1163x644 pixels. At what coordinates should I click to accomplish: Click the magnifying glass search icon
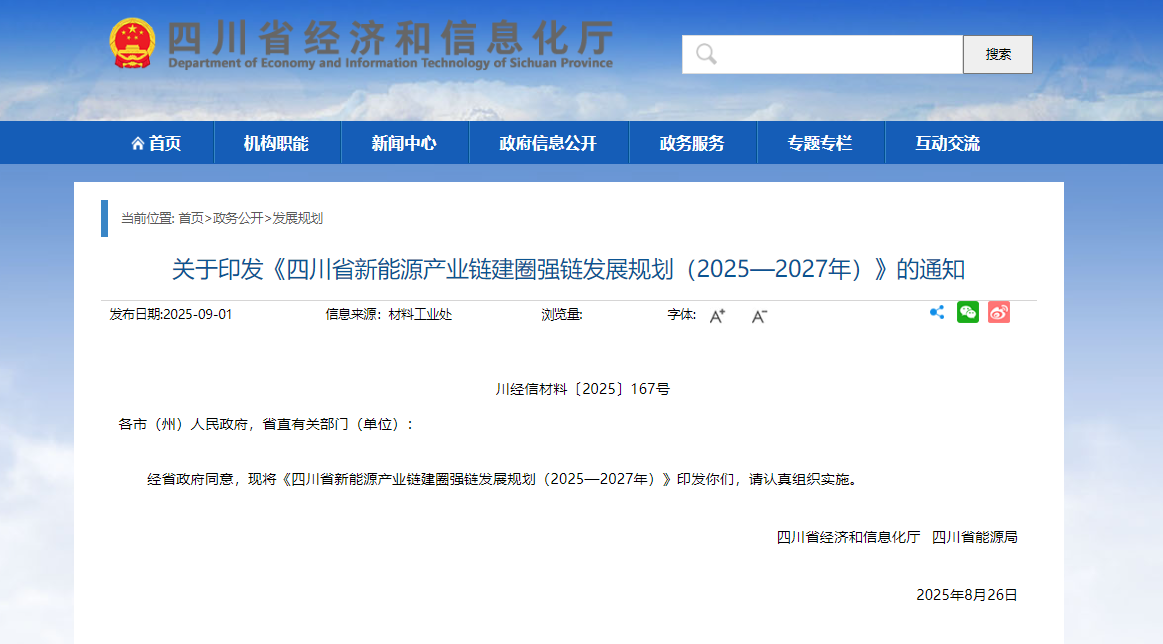[707, 54]
